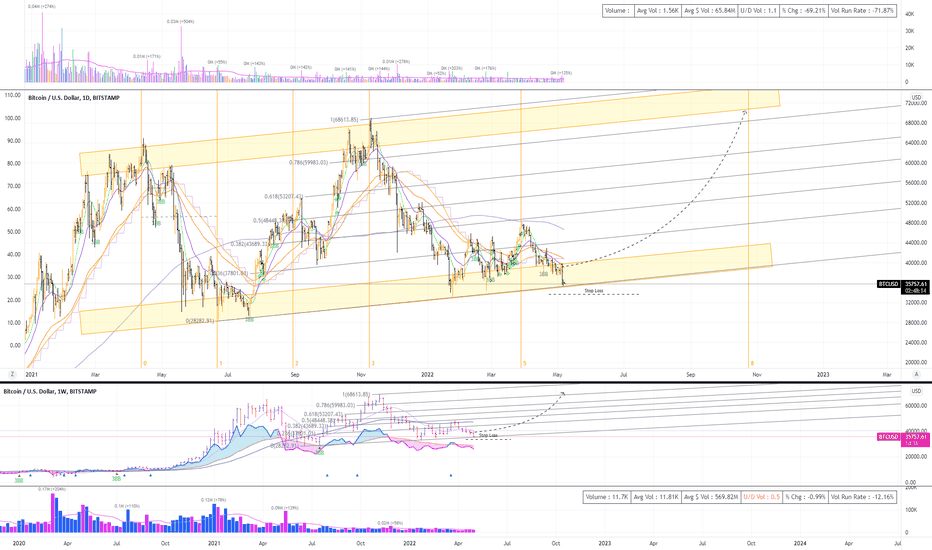The image size is (932, 550).
Task: Click the '72000.00' level on the daily price axis
Action: (x=916, y=103)
